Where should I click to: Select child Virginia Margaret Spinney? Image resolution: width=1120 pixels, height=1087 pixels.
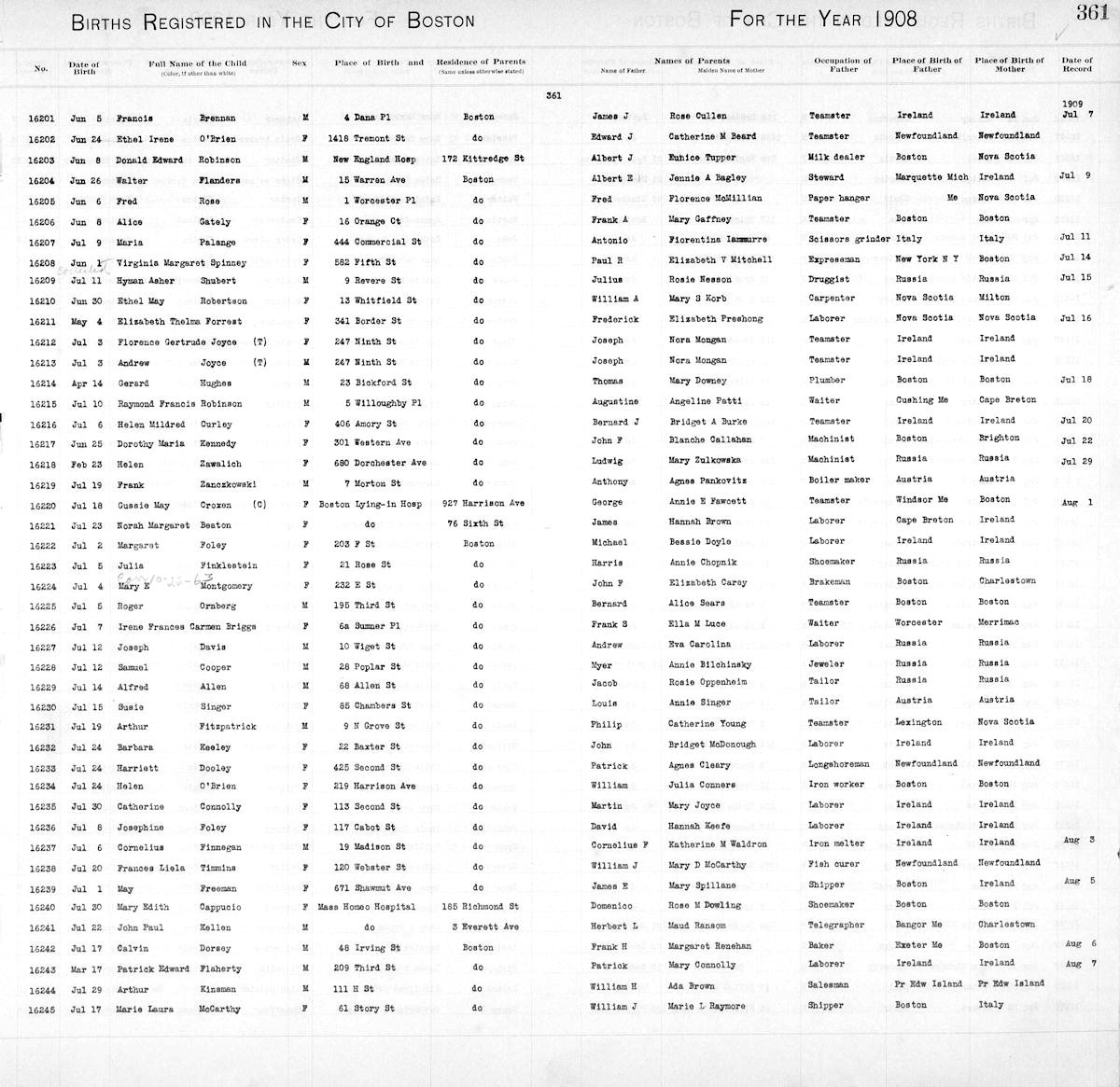tap(181, 262)
